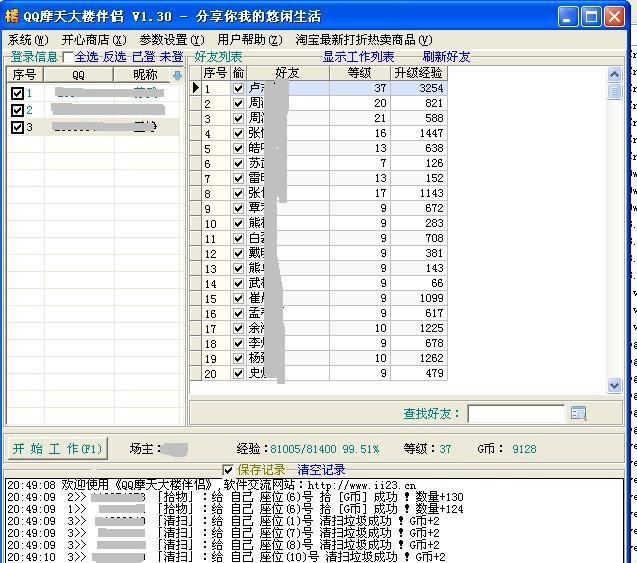Click the 显示工作列表 link
This screenshot has width=637, height=563.
tap(358, 57)
